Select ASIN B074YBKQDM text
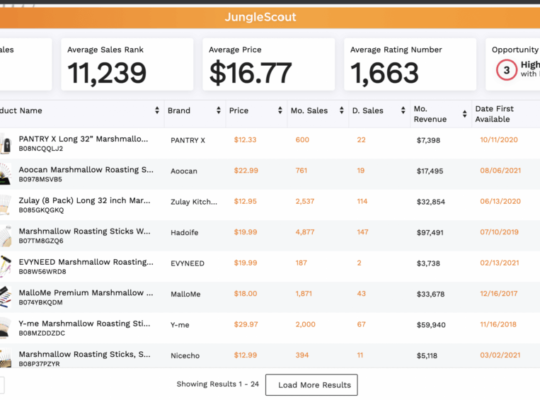 pyautogui.click(x=41, y=302)
